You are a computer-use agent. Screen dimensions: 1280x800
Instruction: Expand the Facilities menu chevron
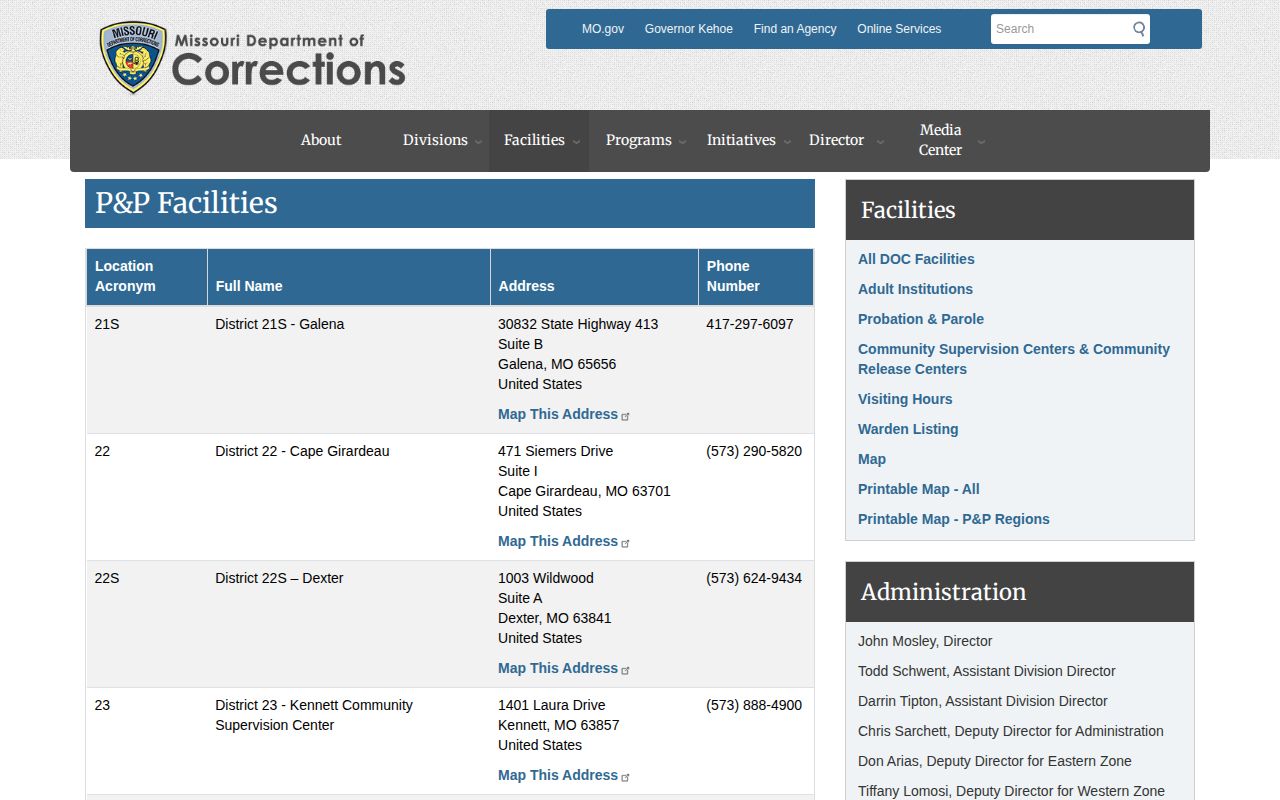[576, 142]
